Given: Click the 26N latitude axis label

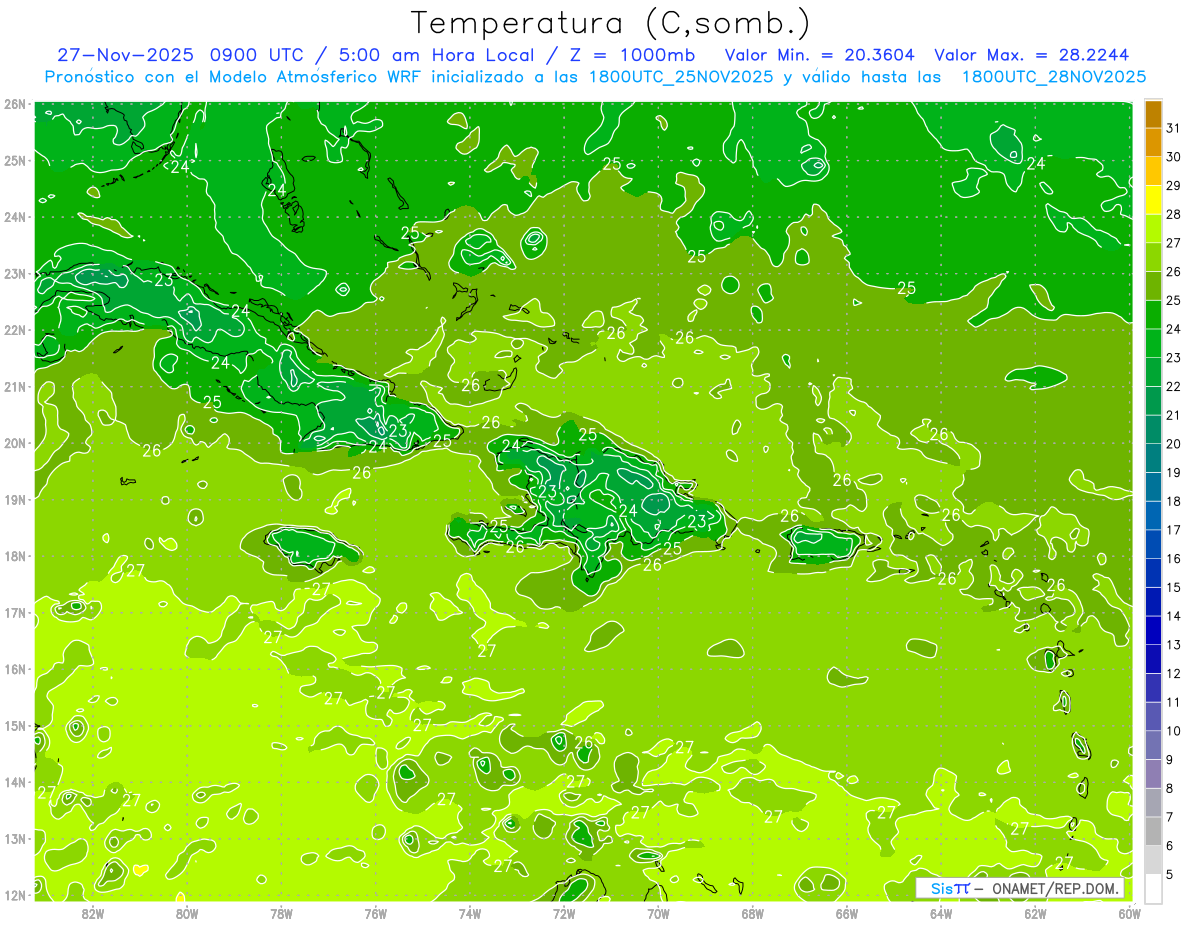Looking at the screenshot, I should tap(14, 104).
